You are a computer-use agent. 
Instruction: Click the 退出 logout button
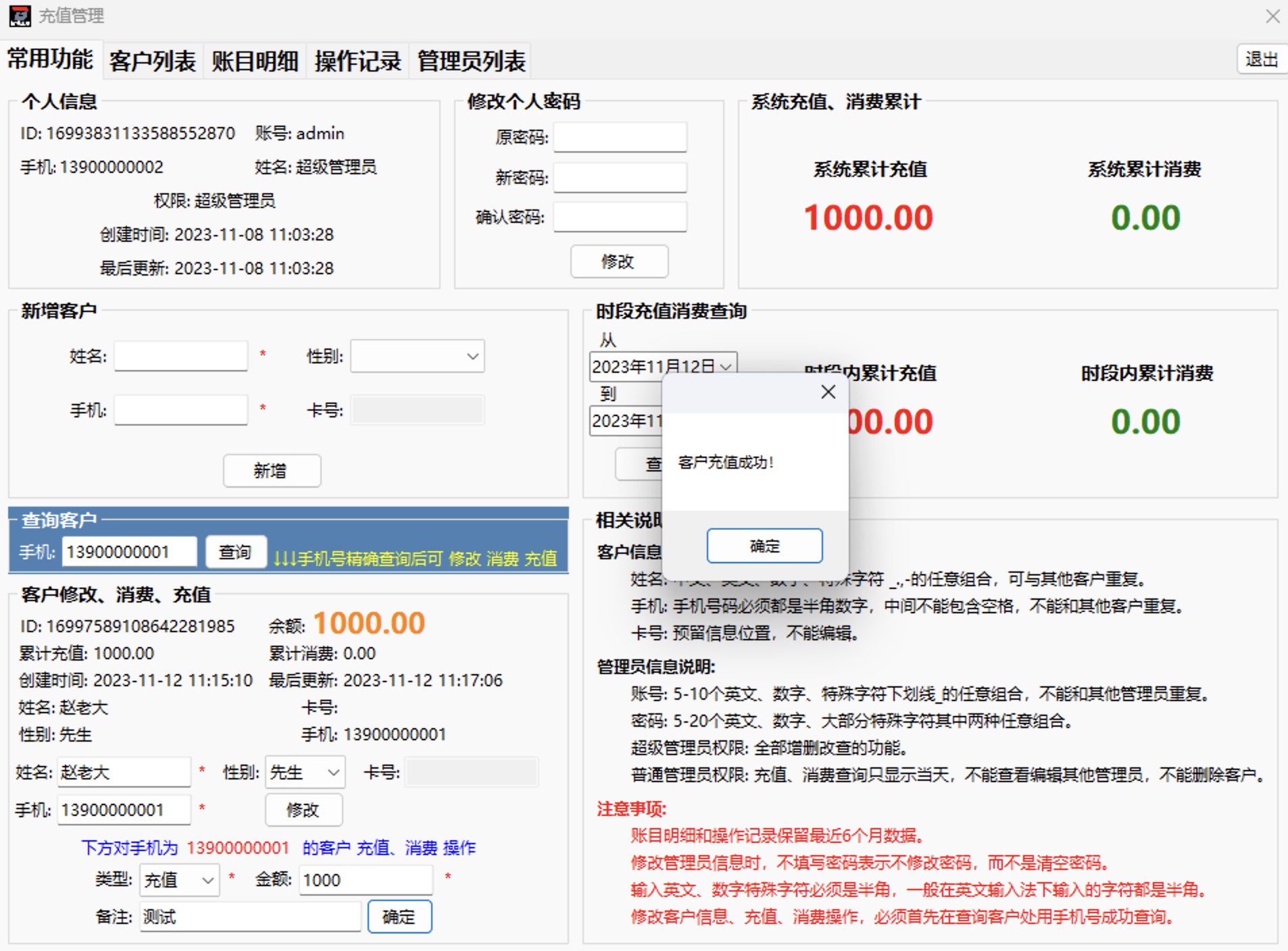[x=1261, y=59]
